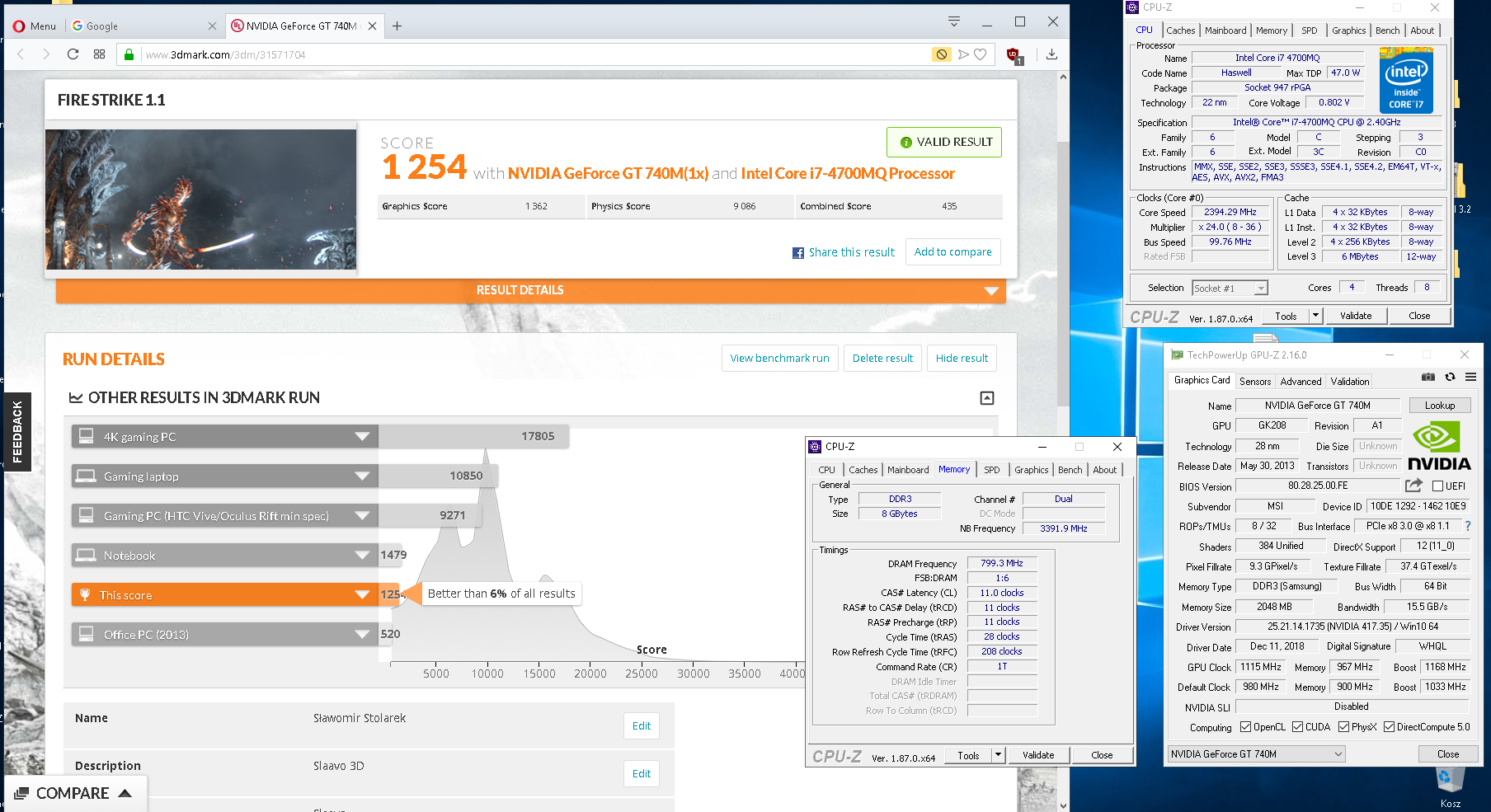
Task: Click Close button in GPU-Z window
Action: 1447,753
